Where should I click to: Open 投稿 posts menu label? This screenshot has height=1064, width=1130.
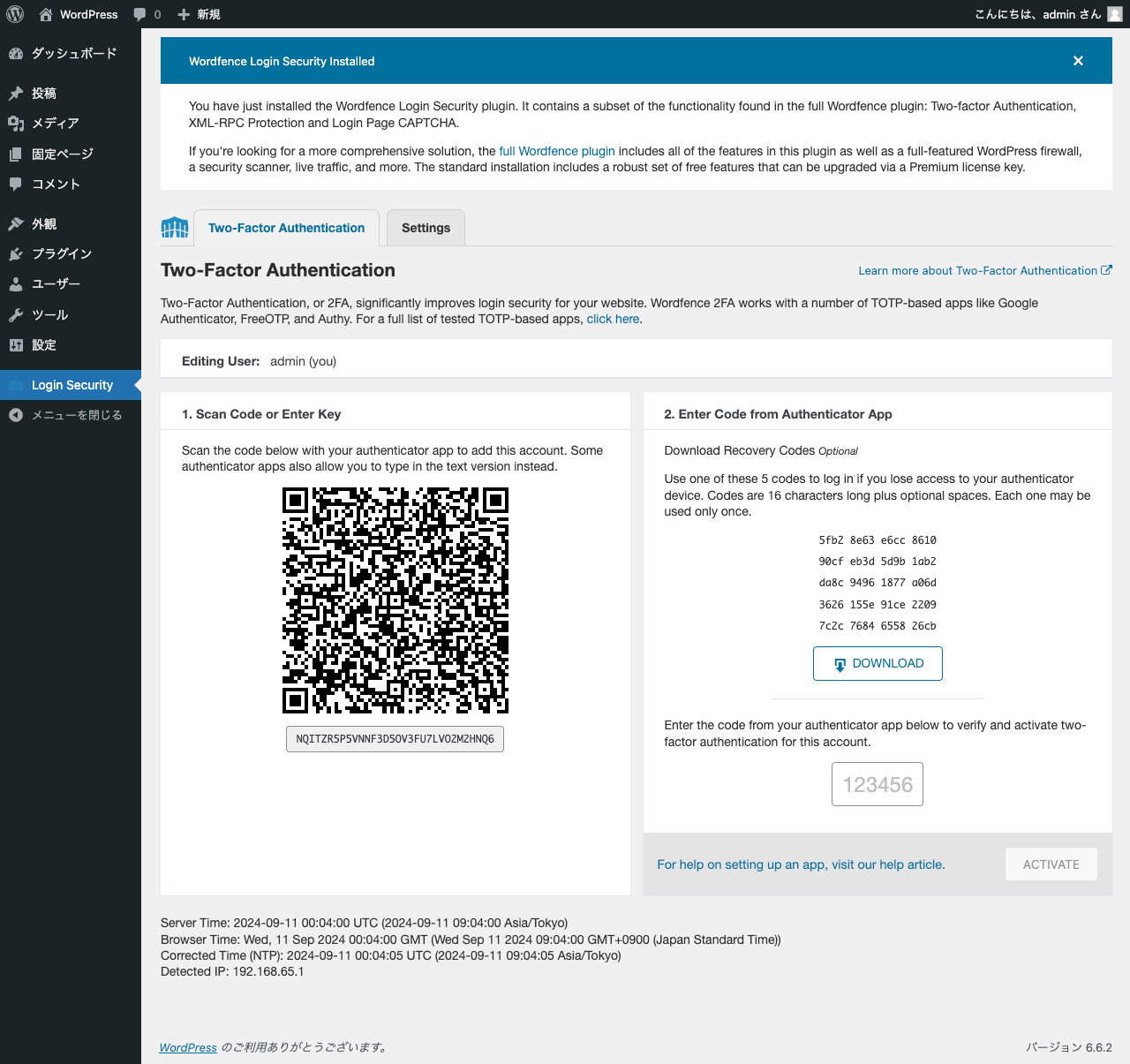coord(44,93)
